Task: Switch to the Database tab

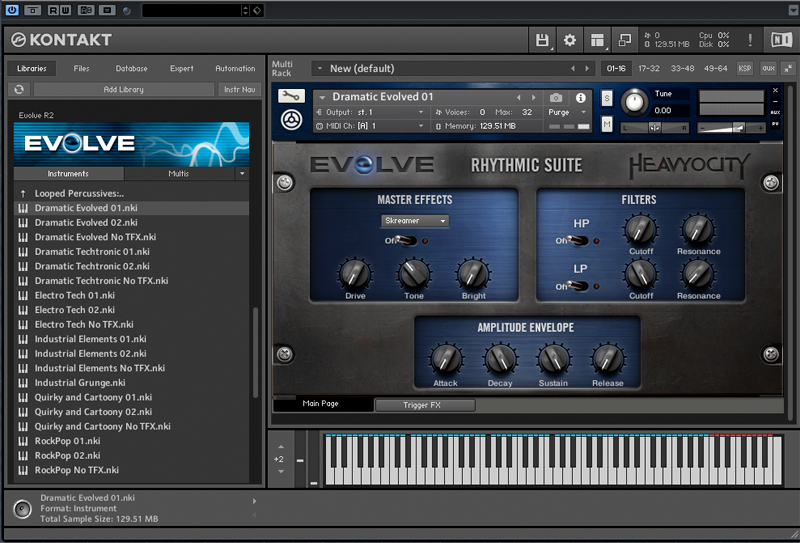Action: (132, 68)
